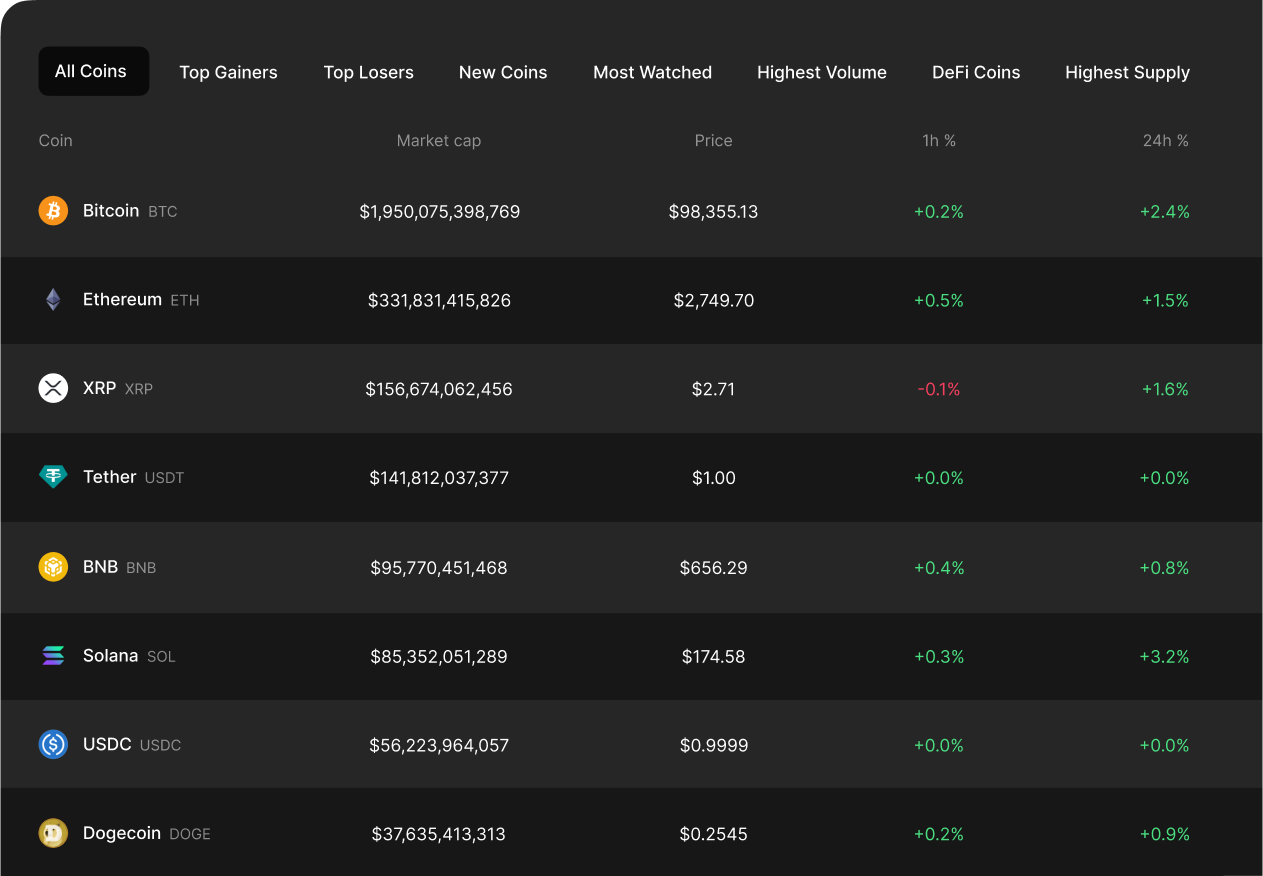Sort by the 1h % column header
Image resolution: width=1263 pixels, height=876 pixels.
[x=939, y=141]
